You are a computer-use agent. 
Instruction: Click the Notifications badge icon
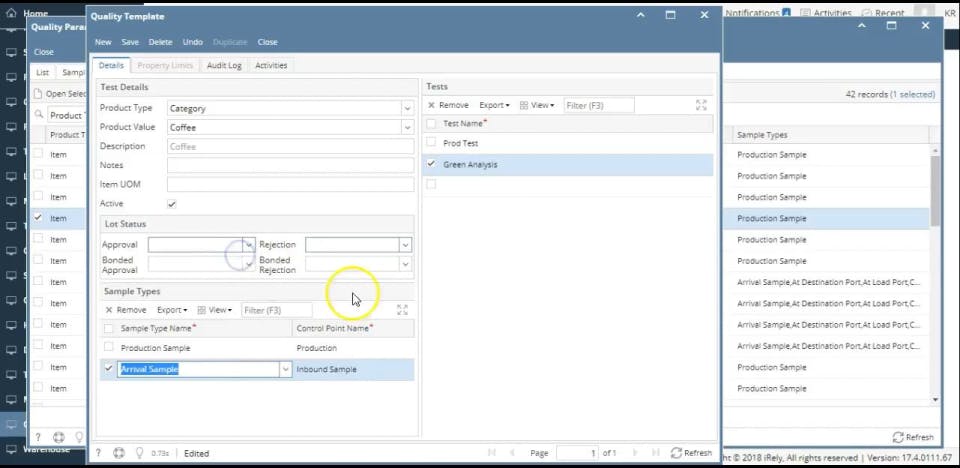[786, 12]
